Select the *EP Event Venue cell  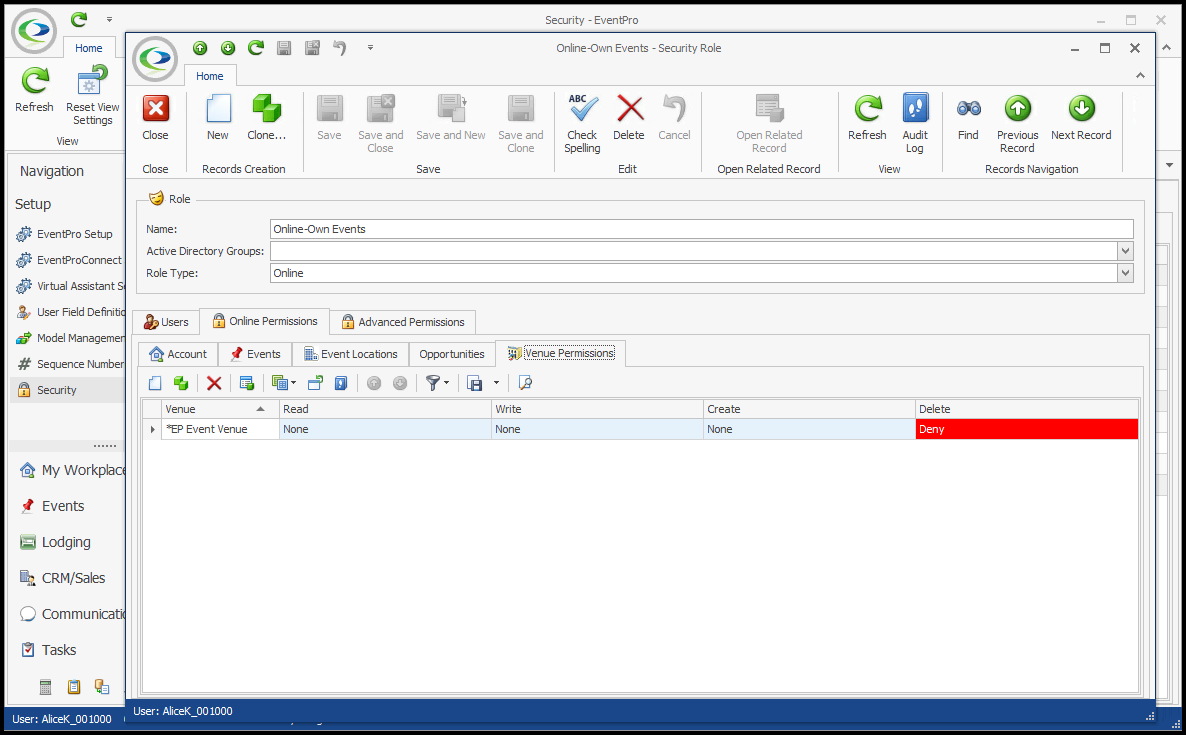[x=220, y=430]
